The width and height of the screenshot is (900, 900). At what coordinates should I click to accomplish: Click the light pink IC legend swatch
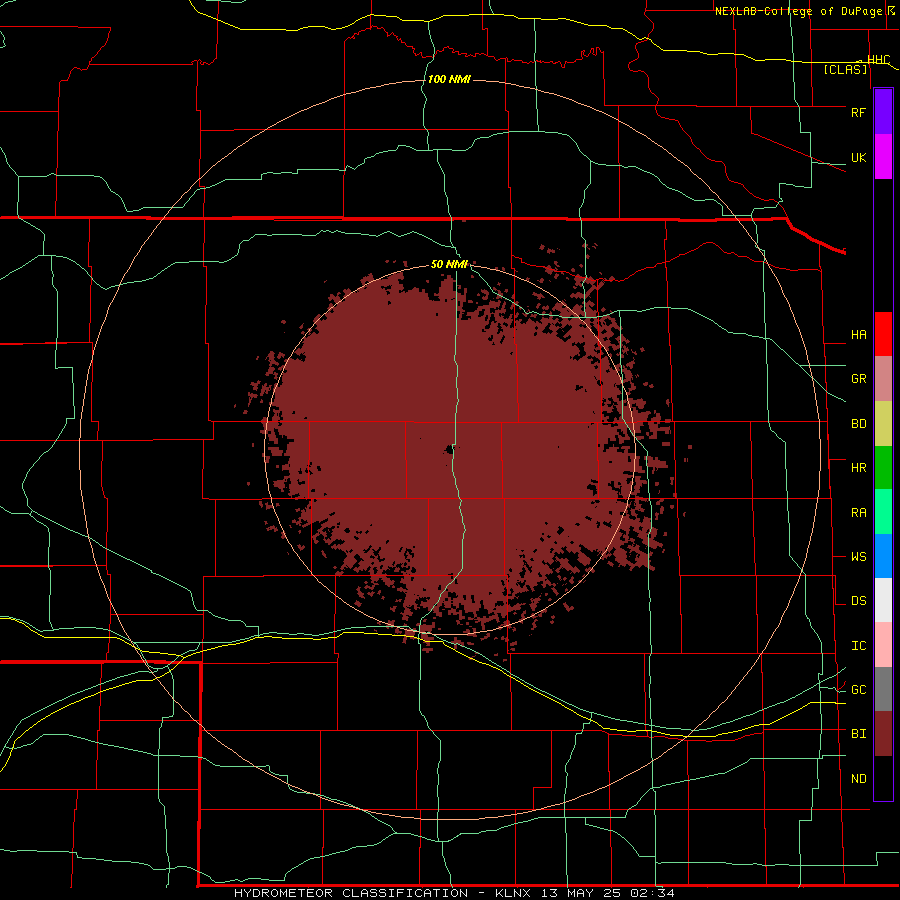(883, 645)
